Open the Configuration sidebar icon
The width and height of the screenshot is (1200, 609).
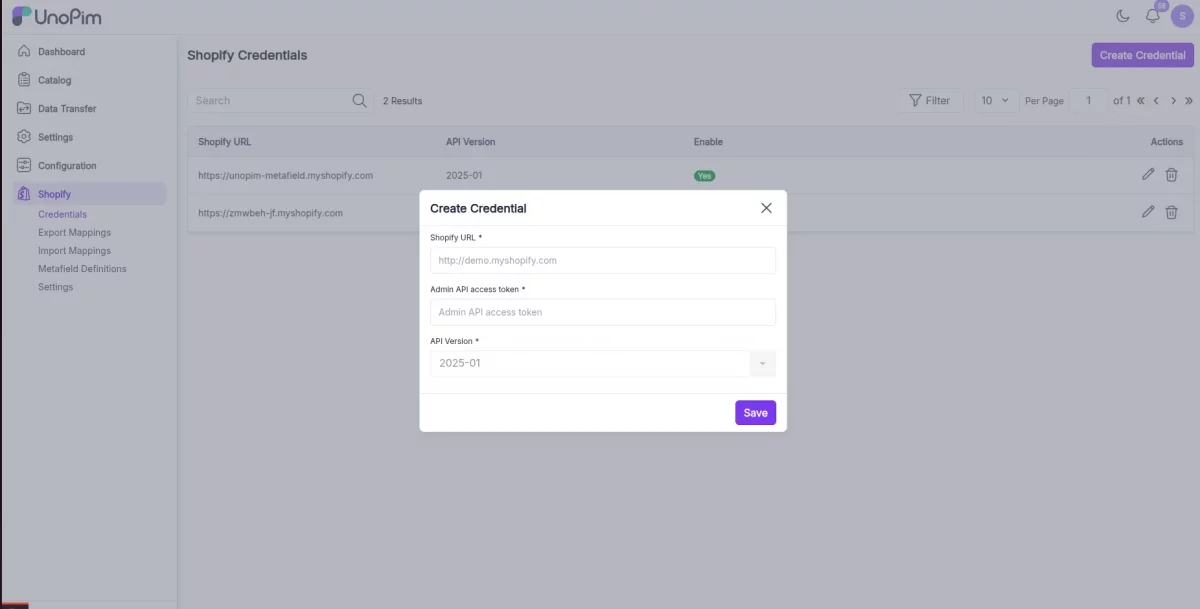tap(23, 165)
